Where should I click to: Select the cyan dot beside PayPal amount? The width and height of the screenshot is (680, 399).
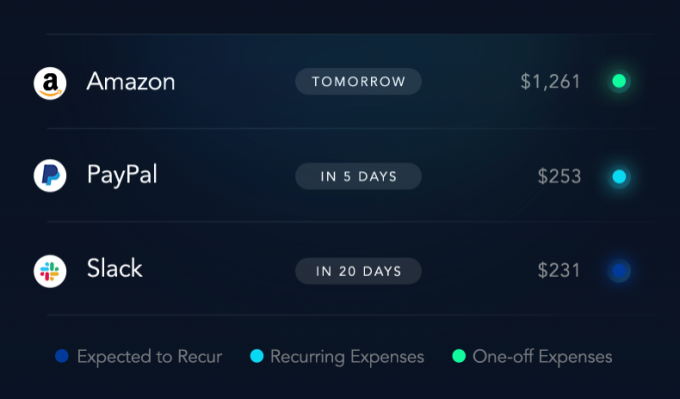pyautogui.click(x=619, y=177)
